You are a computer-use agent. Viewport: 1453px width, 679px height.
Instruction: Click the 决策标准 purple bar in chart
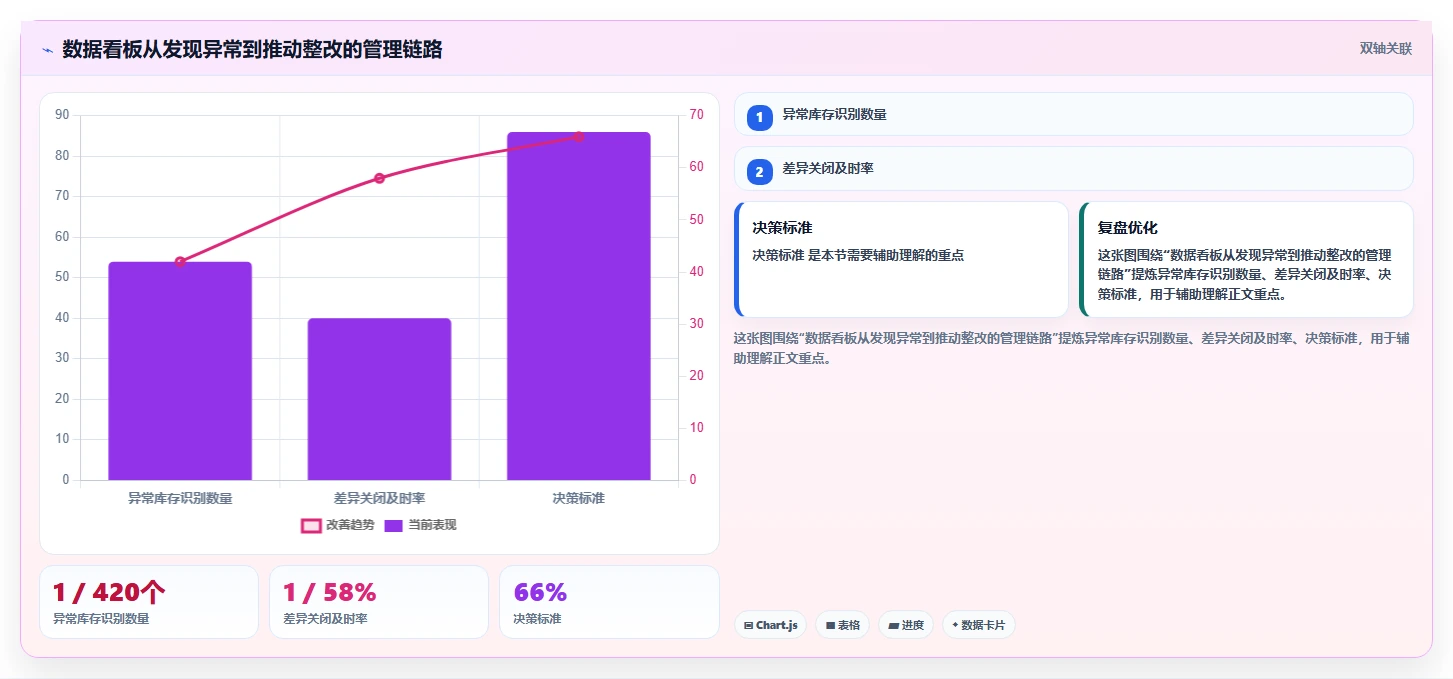pyautogui.click(x=578, y=306)
